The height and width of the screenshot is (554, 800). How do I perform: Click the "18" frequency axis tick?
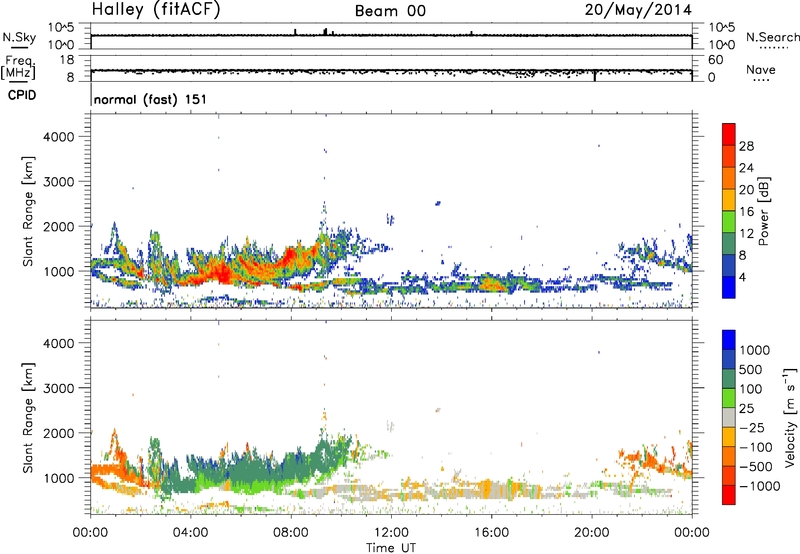tap(67, 60)
